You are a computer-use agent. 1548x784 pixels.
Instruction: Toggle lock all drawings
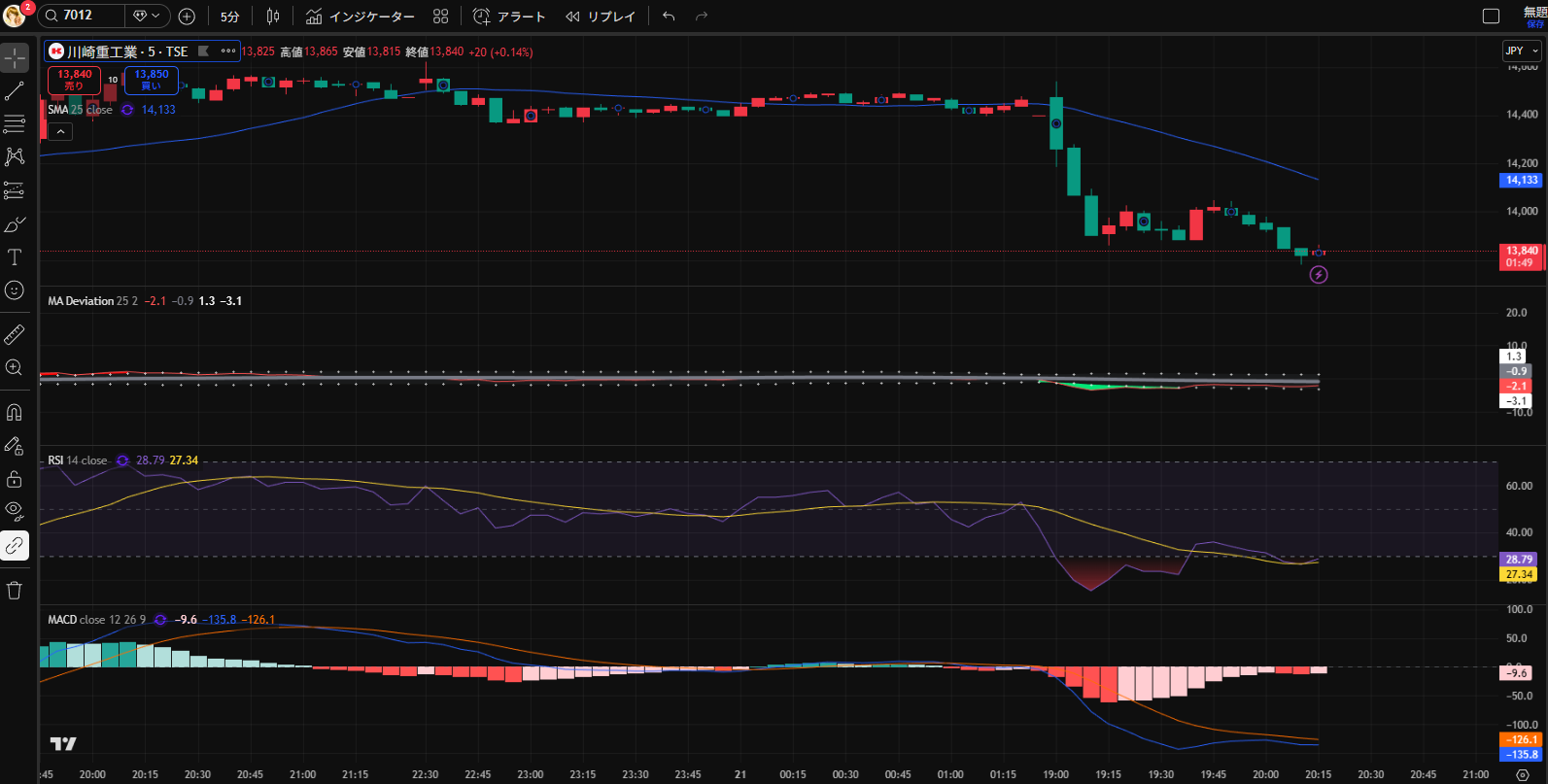[15, 479]
